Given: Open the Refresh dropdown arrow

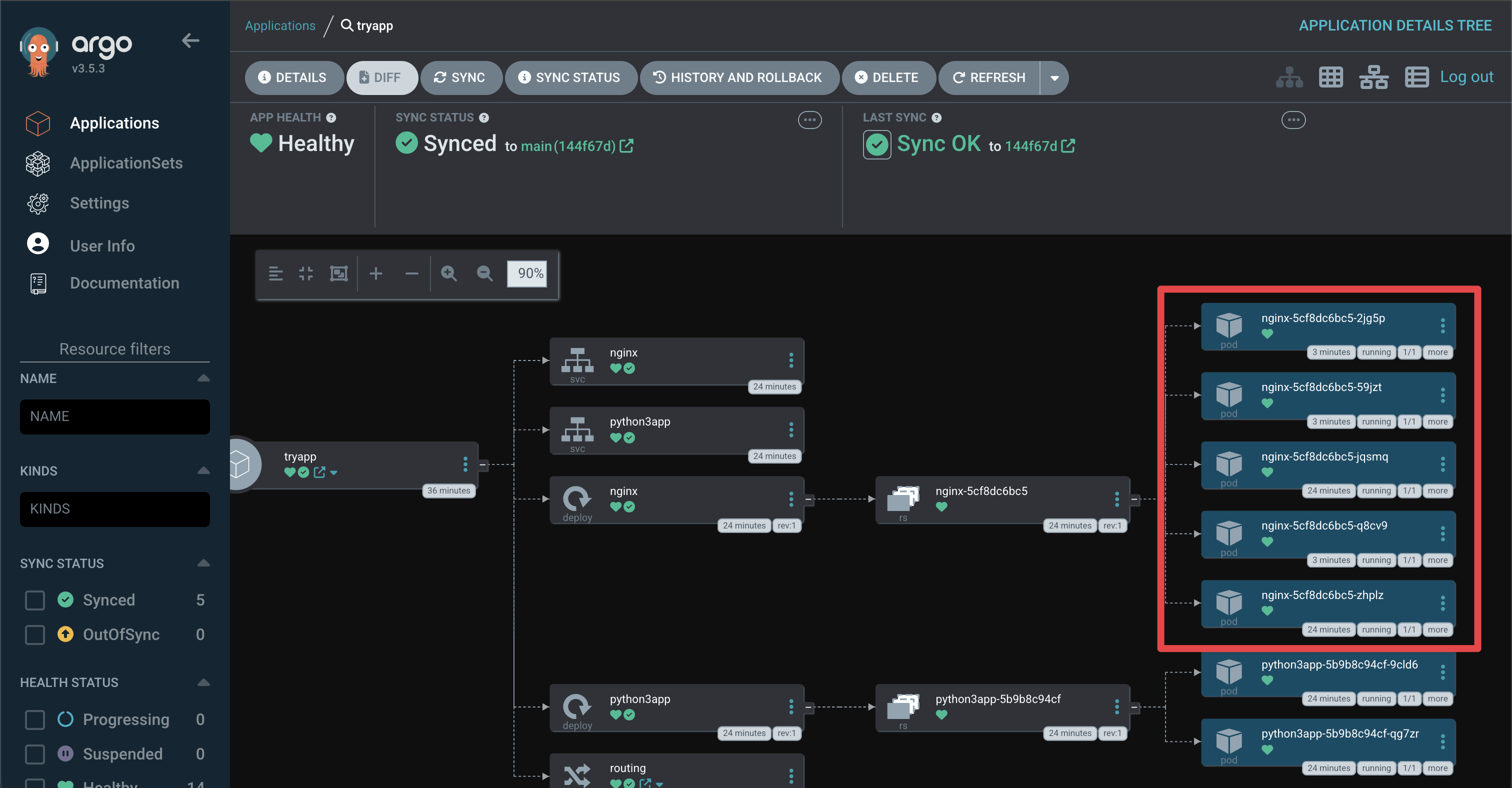Looking at the screenshot, I should 1055,78.
